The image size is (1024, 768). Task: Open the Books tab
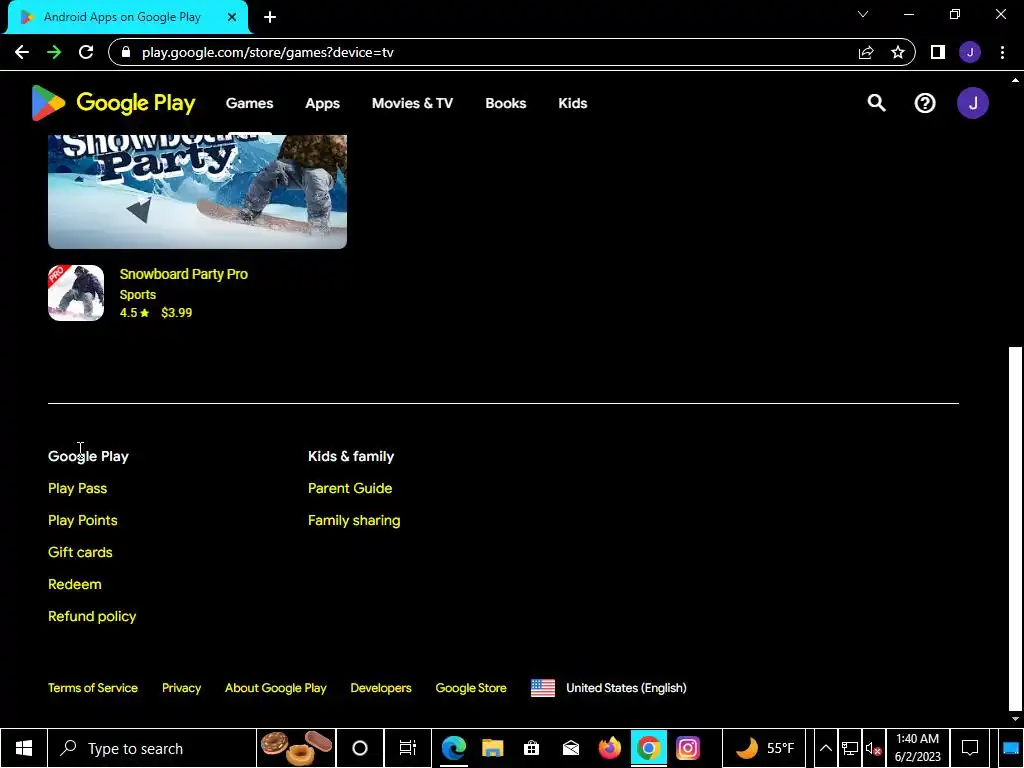click(505, 103)
